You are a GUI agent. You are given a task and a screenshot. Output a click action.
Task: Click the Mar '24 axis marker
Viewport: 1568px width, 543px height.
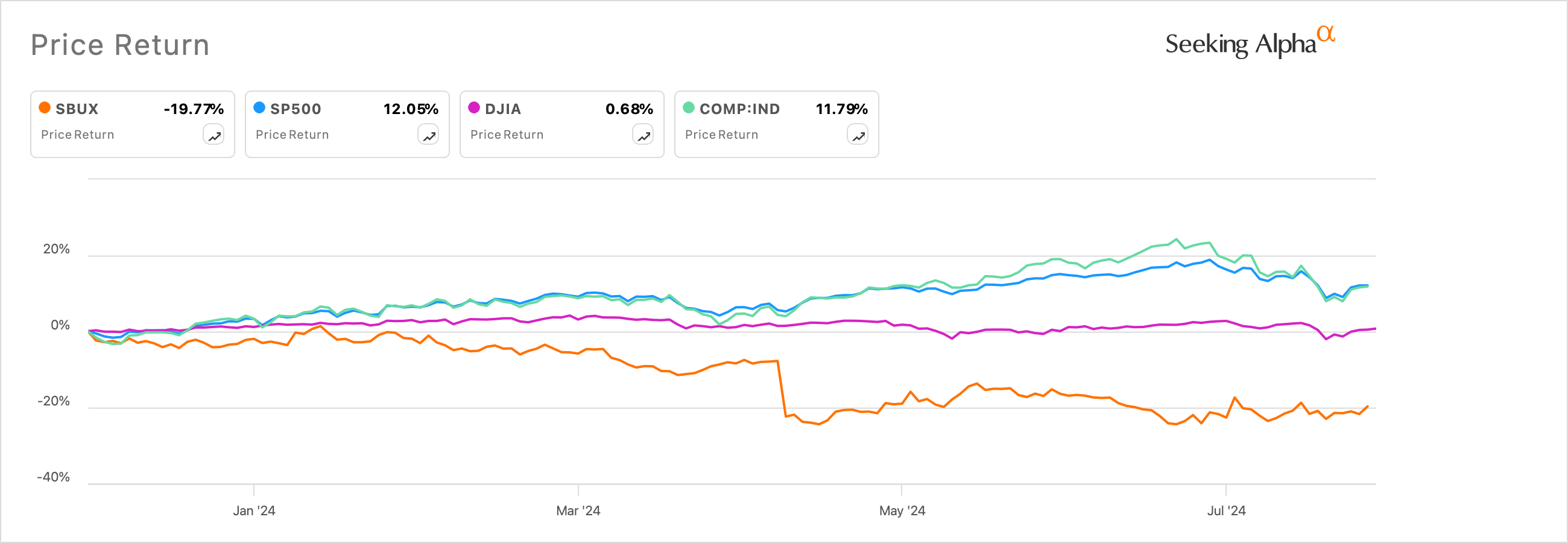click(578, 511)
